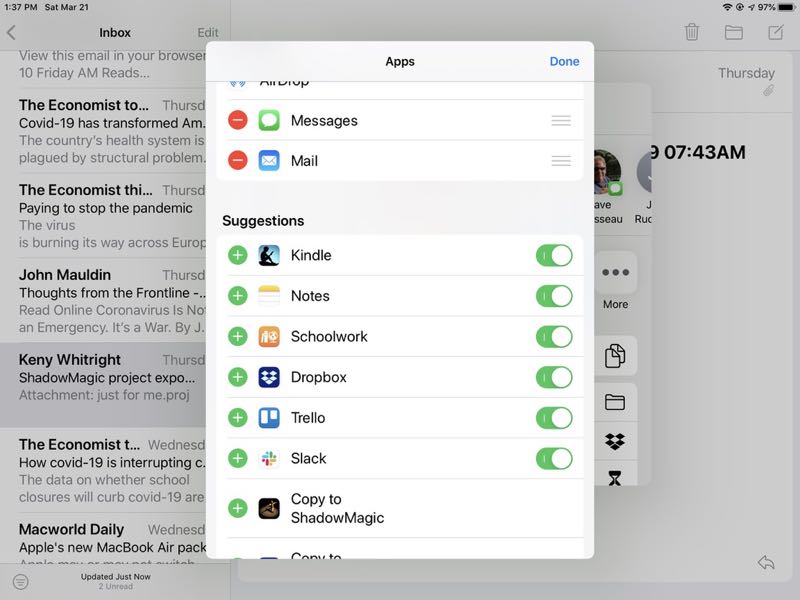This screenshot has width=800, height=600.
Task: Switch off the Slack toggle
Action: point(554,458)
